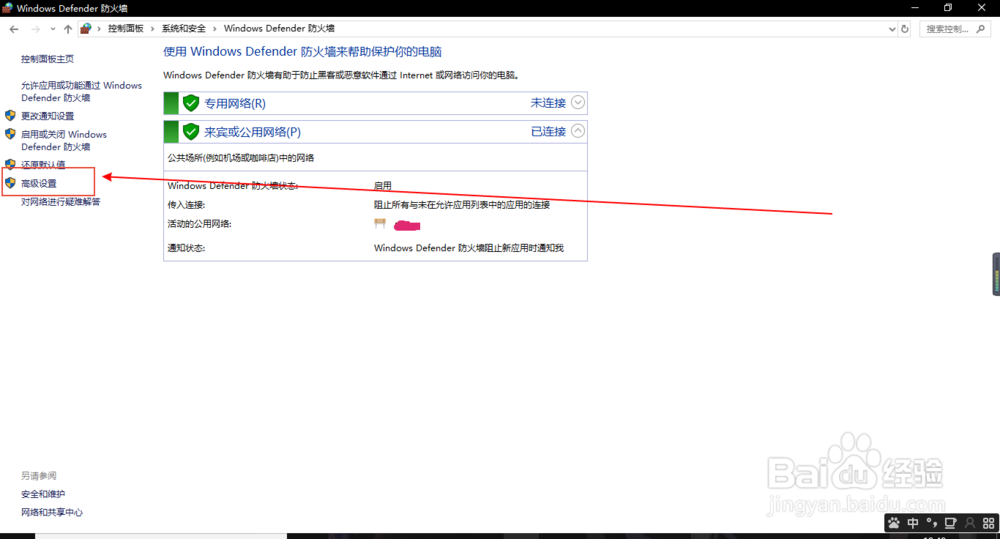Open 安全和维护 link

[43, 494]
